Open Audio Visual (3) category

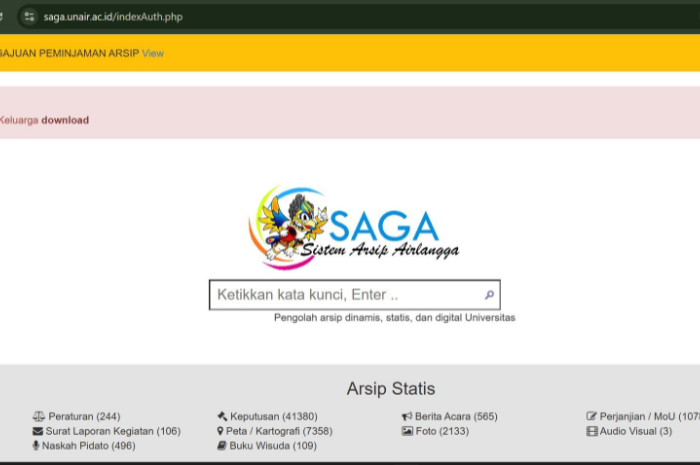point(636,431)
